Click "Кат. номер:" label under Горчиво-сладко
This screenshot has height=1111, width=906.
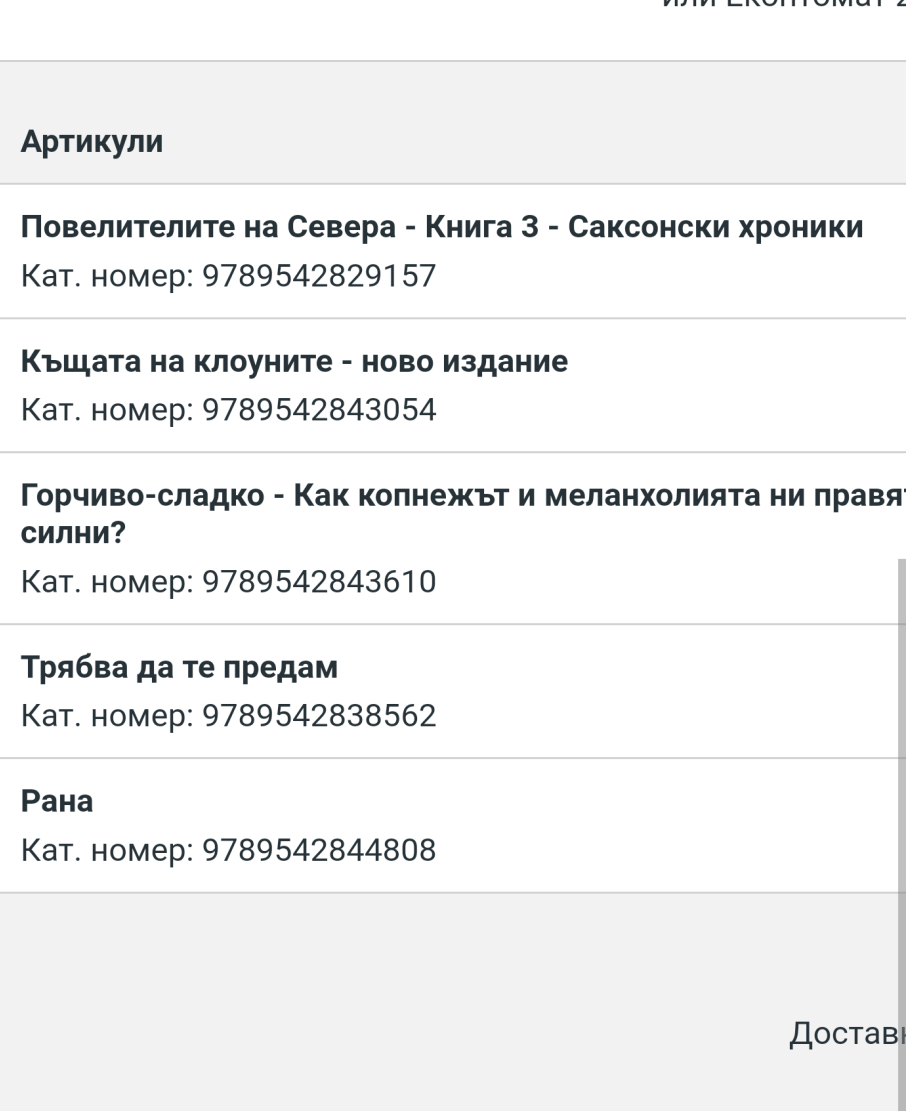tap(108, 581)
